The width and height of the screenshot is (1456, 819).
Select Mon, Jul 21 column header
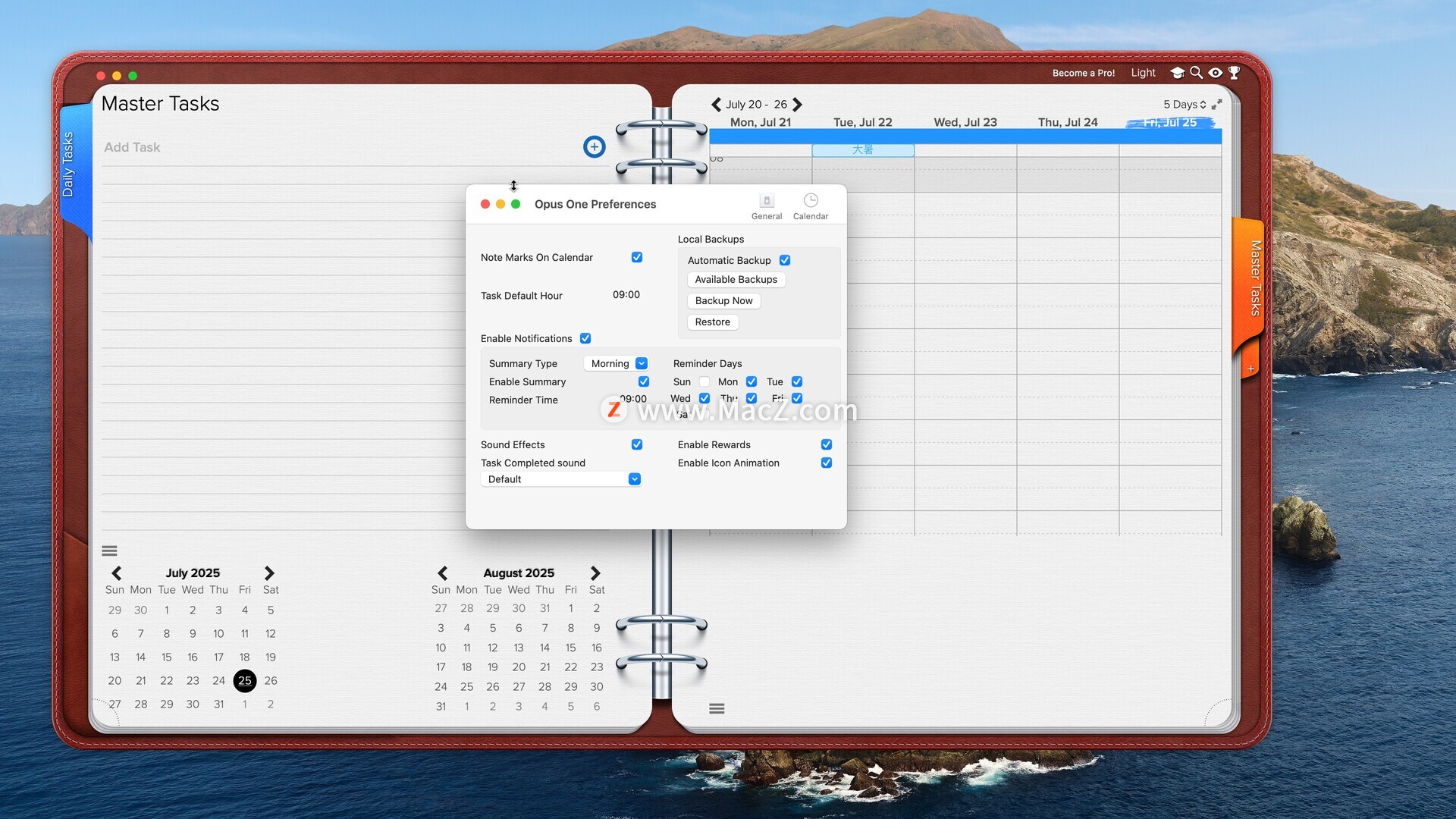click(x=761, y=123)
